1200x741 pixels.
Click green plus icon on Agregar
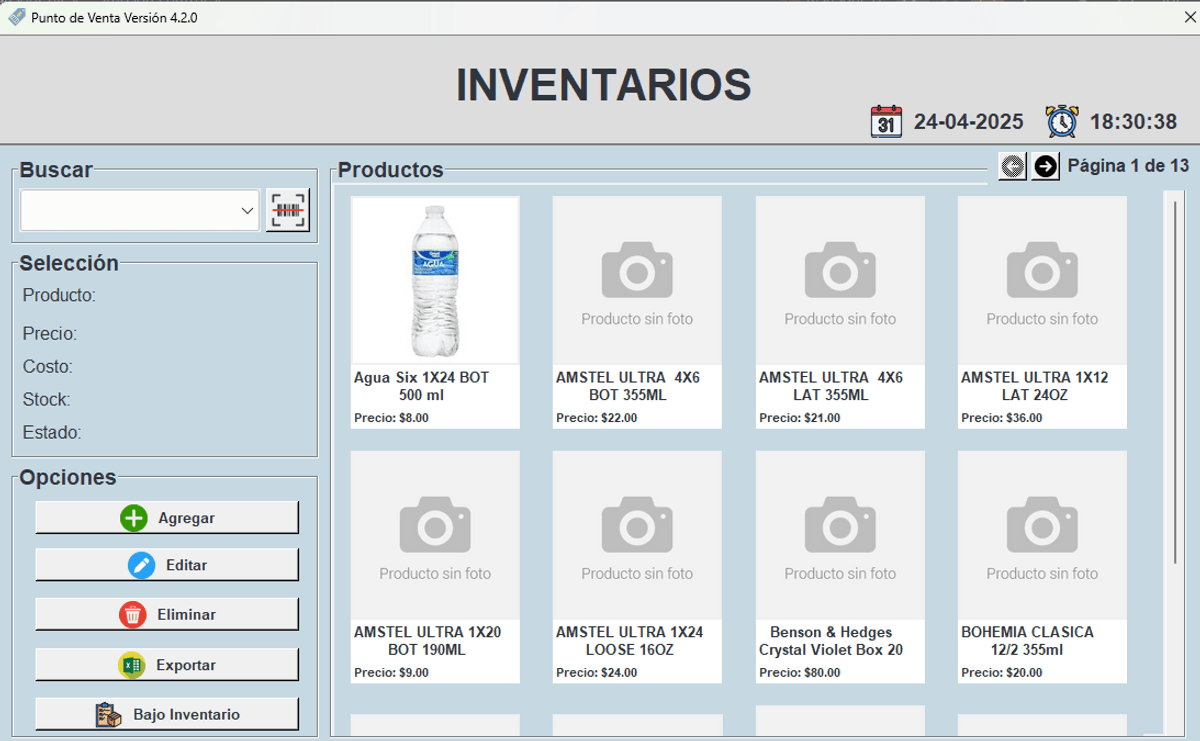[134, 518]
